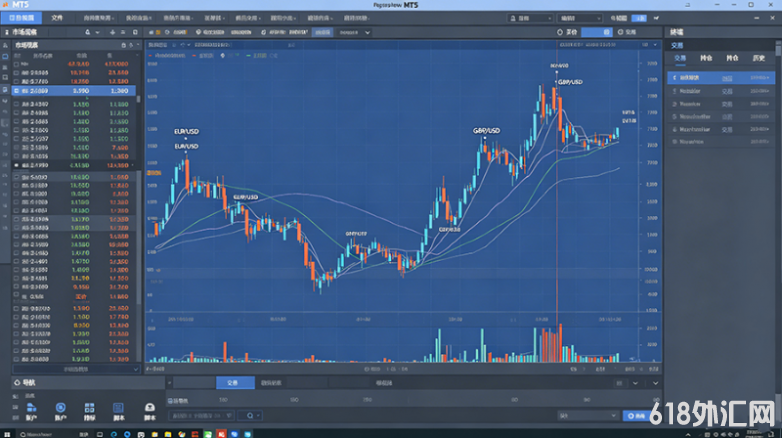Open symbol filter dropdown below market list
Screen dimensions: 782x438
click(x=76, y=369)
